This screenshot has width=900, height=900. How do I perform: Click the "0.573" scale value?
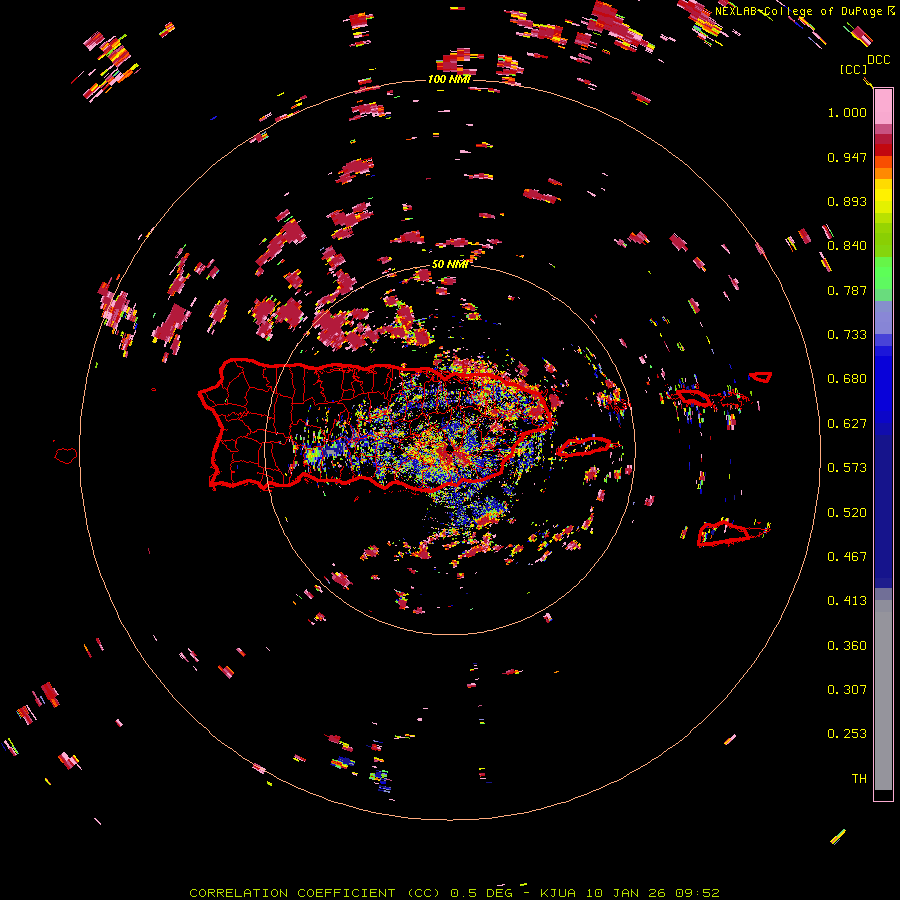847,468
